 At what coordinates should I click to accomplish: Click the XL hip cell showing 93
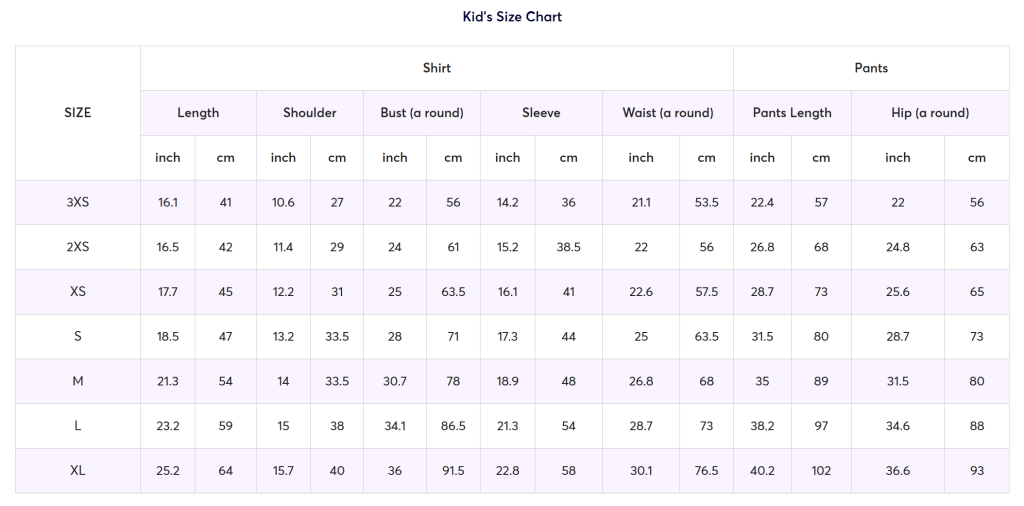pos(977,471)
